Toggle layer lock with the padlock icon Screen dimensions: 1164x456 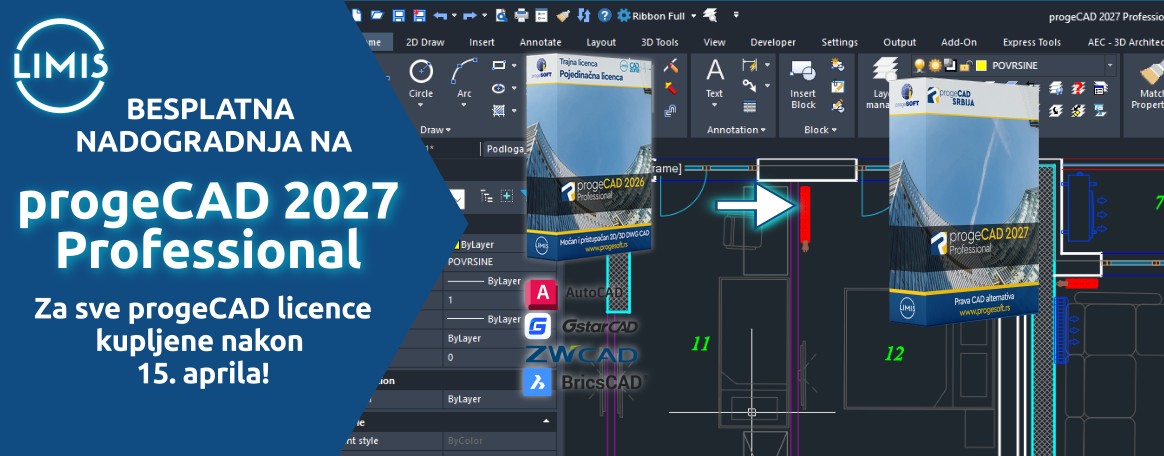pos(966,65)
